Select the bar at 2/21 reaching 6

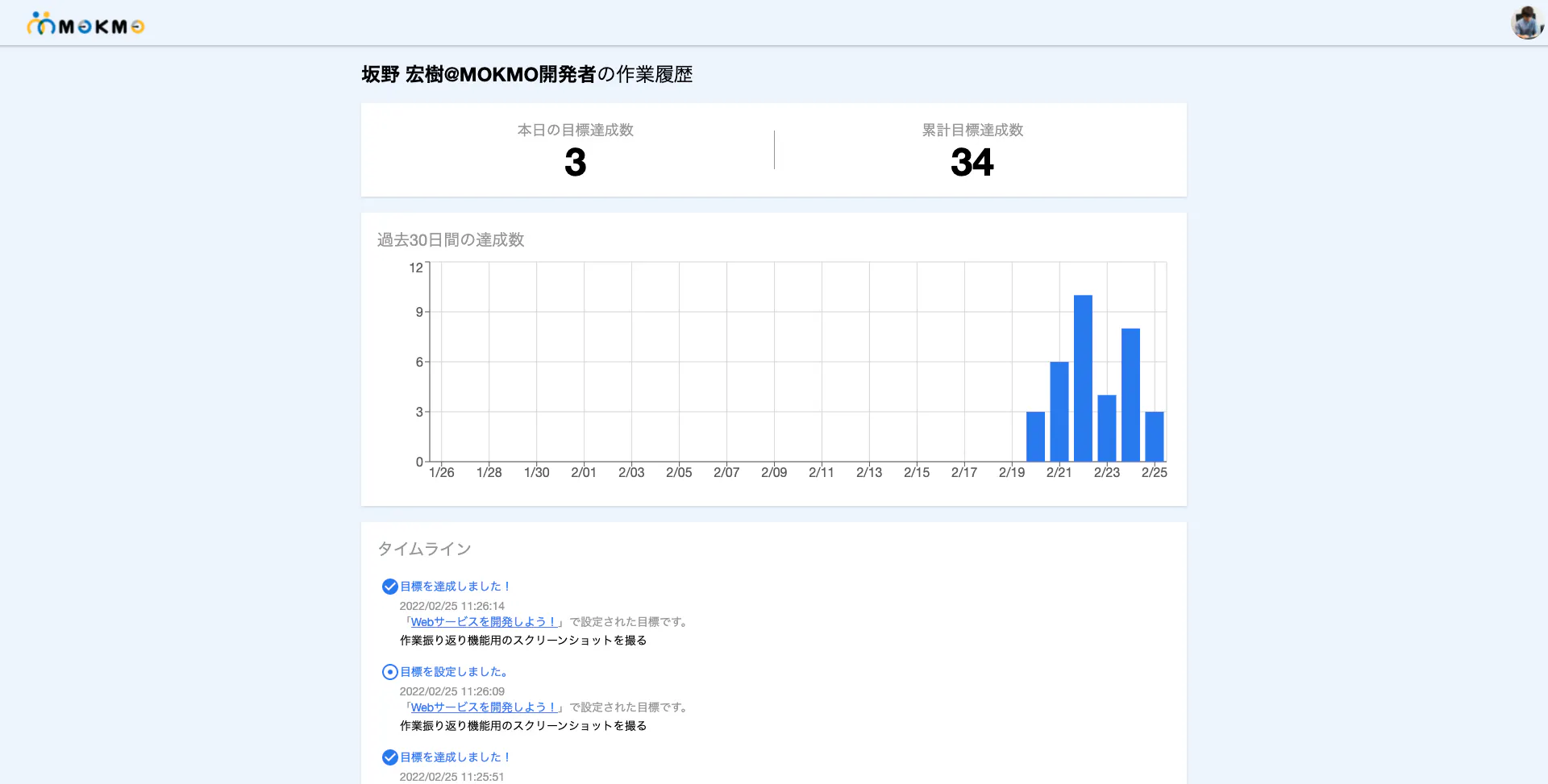click(1059, 412)
